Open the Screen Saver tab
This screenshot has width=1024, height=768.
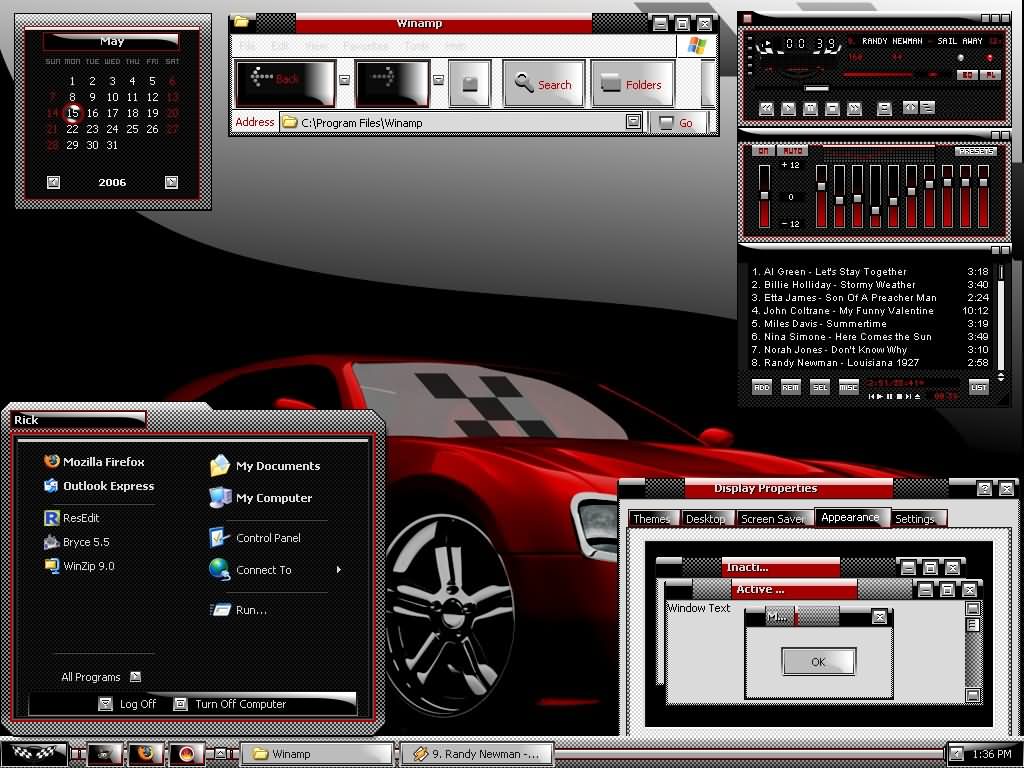773,519
